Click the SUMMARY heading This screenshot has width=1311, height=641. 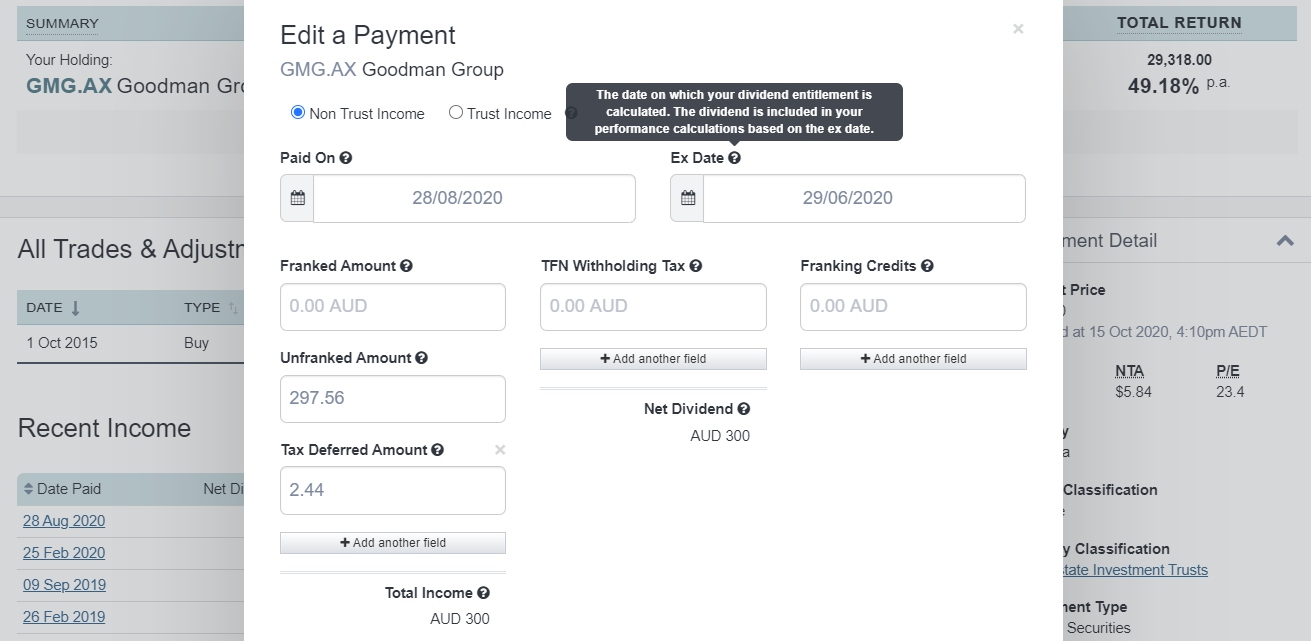[x=62, y=24]
